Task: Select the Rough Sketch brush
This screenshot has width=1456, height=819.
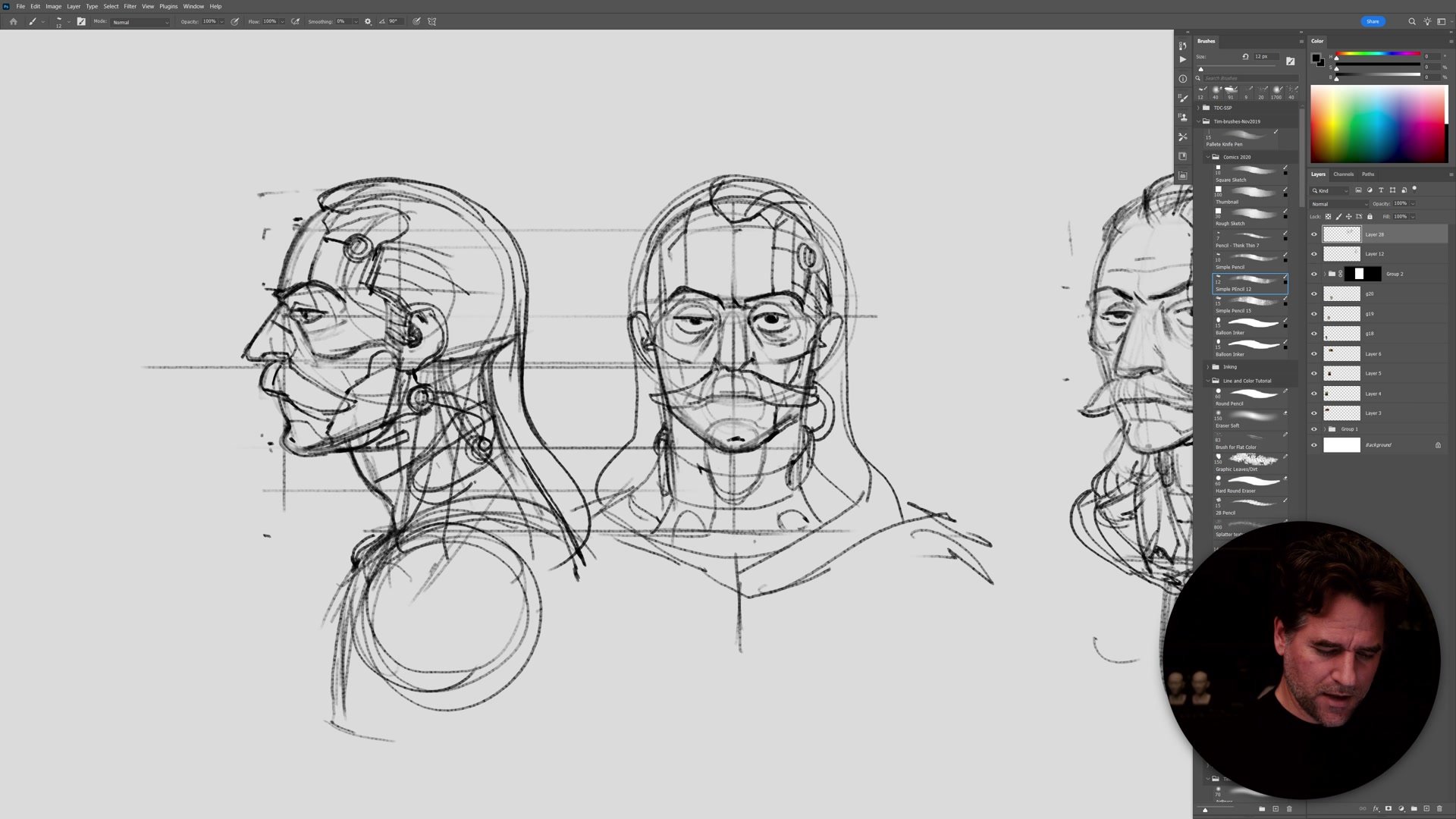Action: [x=1250, y=217]
